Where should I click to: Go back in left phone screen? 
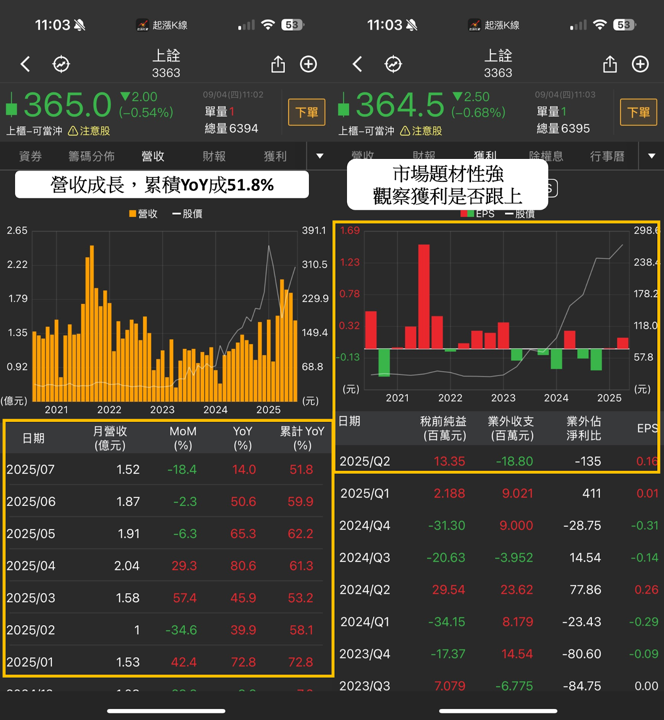[x=26, y=64]
